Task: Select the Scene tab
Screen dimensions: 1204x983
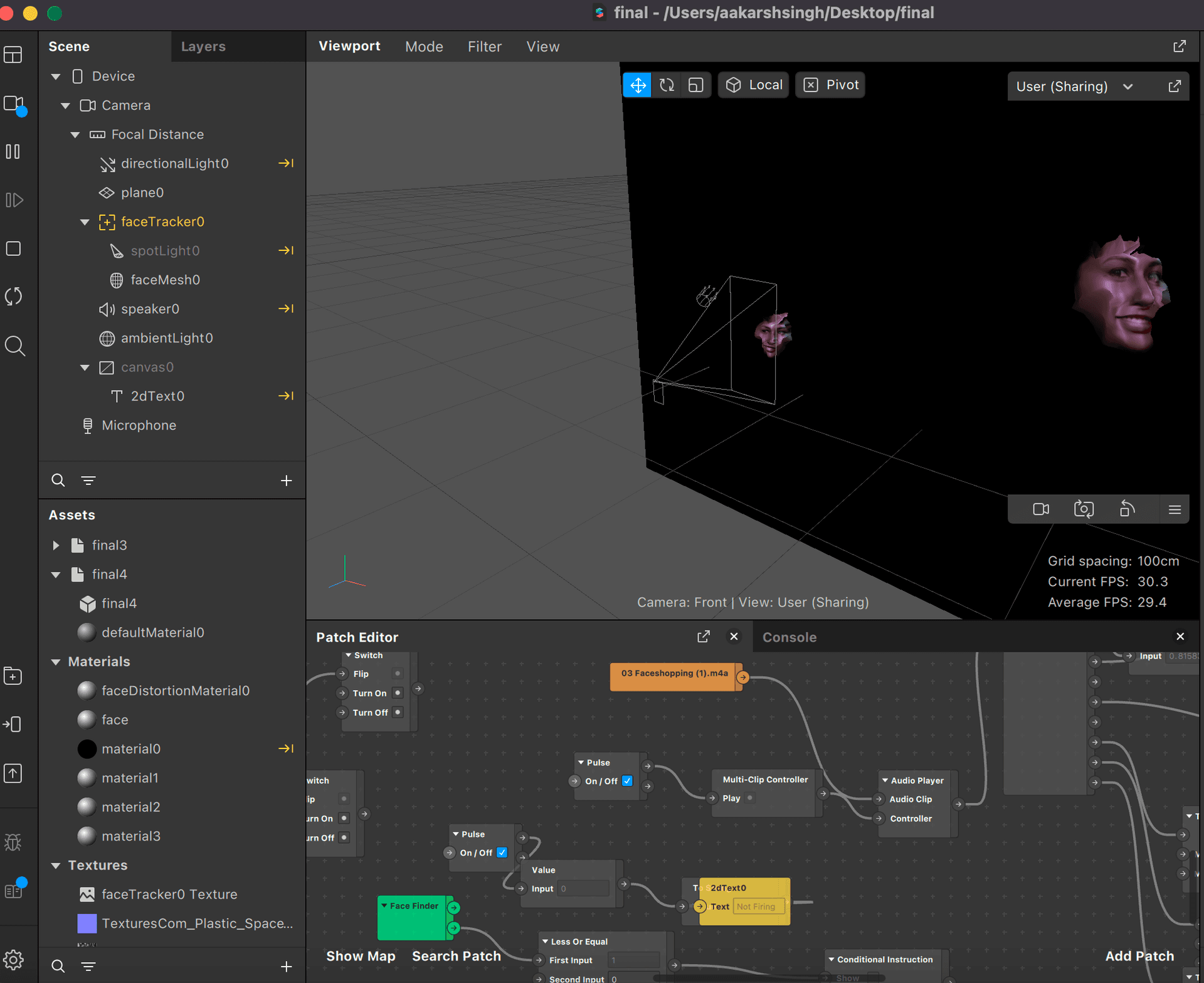Action: coord(69,46)
